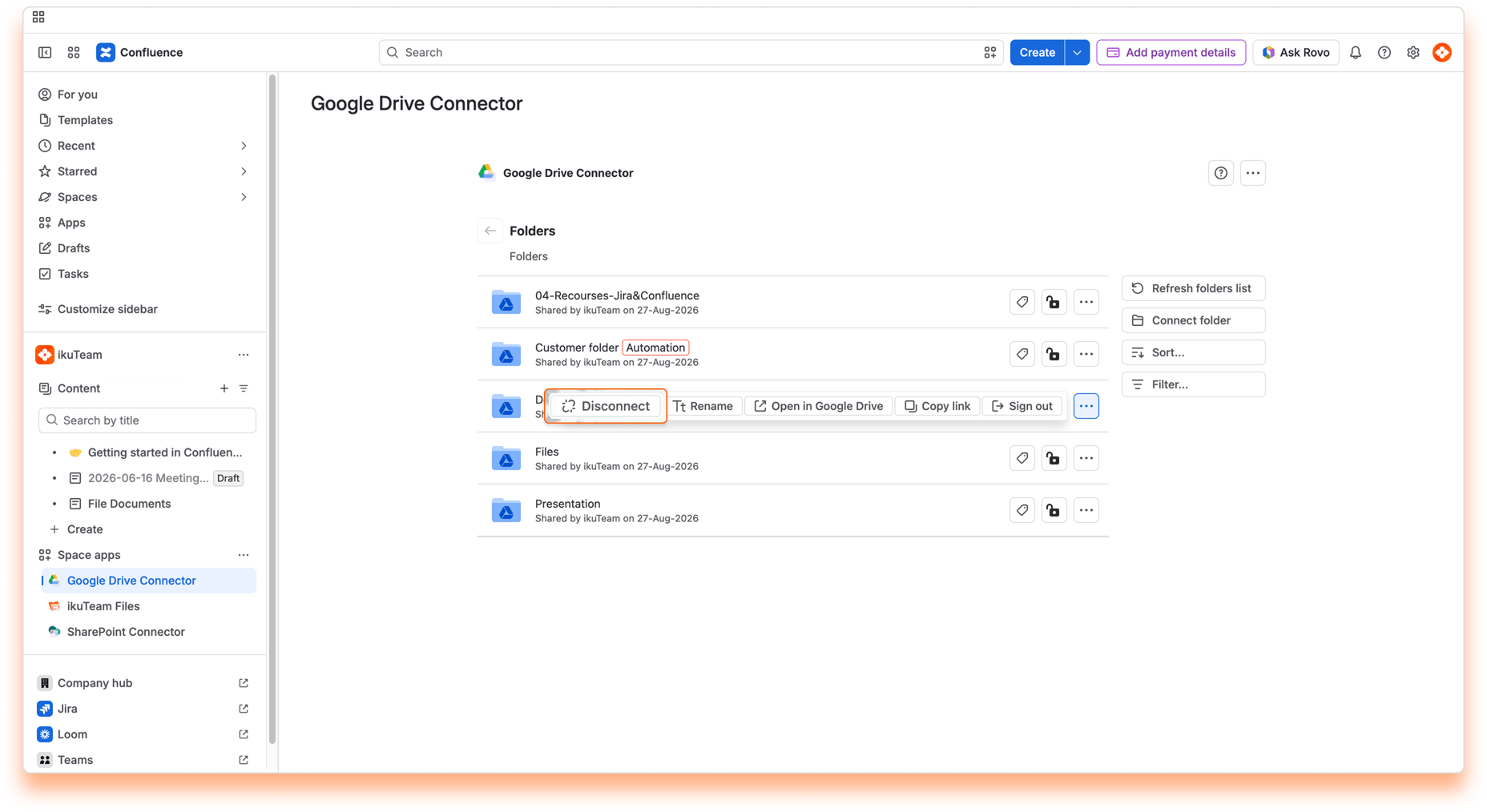Open ikuTeam space more actions
1487x812 pixels.
point(244,355)
